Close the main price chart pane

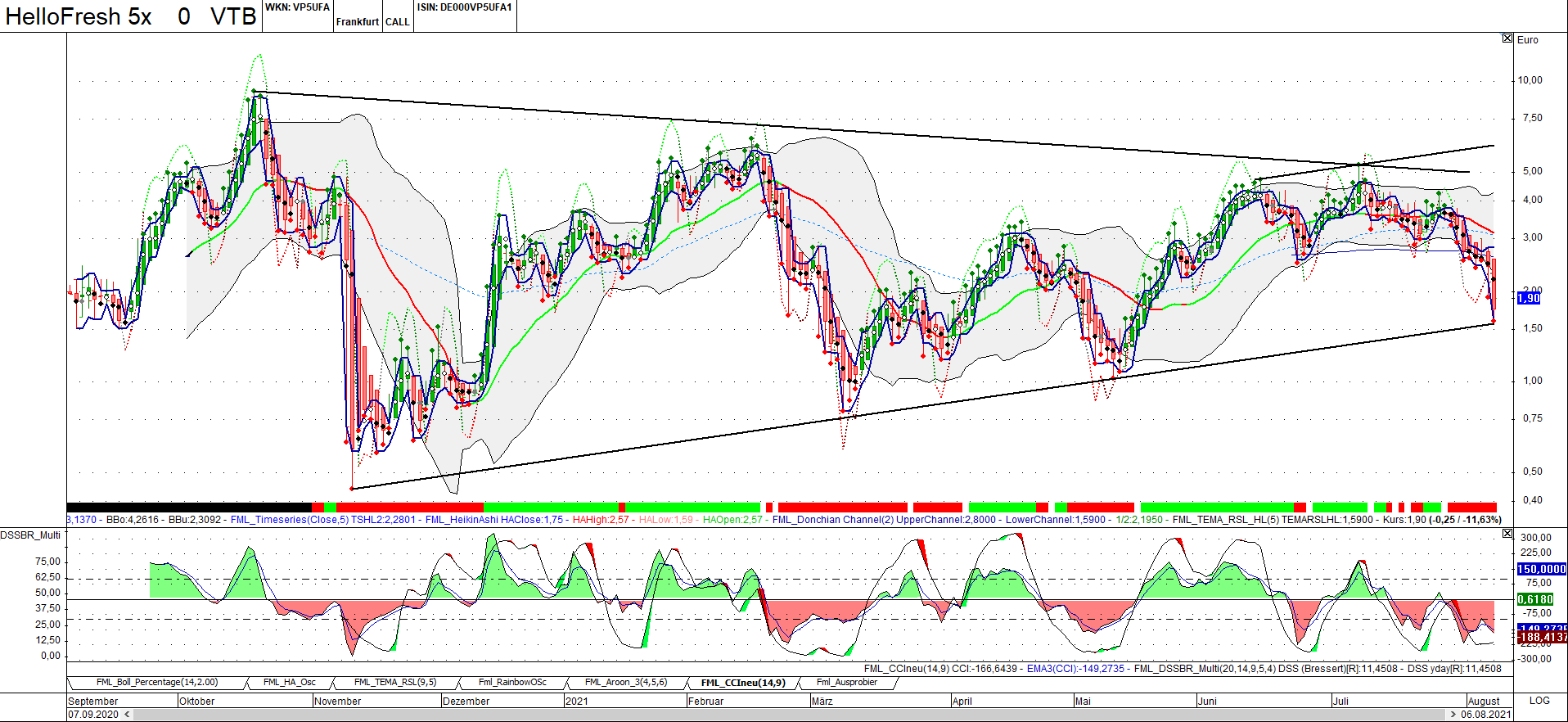(x=1507, y=38)
